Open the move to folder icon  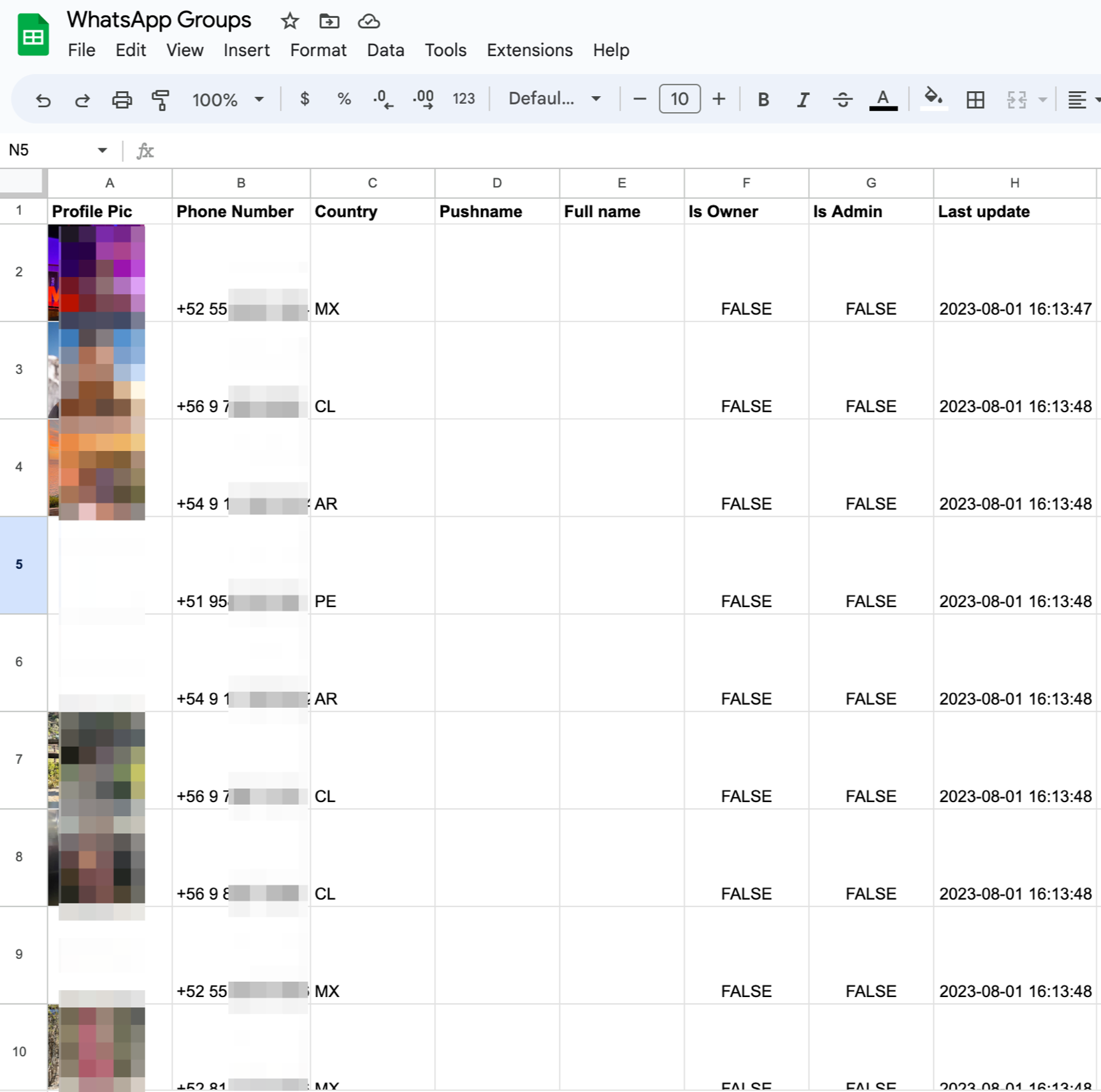pyautogui.click(x=329, y=21)
